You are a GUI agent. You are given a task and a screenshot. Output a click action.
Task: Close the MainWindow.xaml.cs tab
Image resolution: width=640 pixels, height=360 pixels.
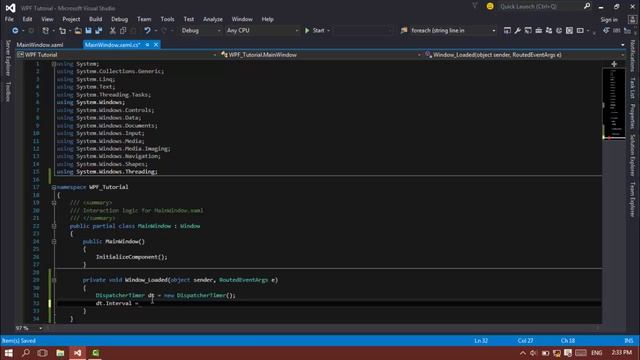coord(156,45)
